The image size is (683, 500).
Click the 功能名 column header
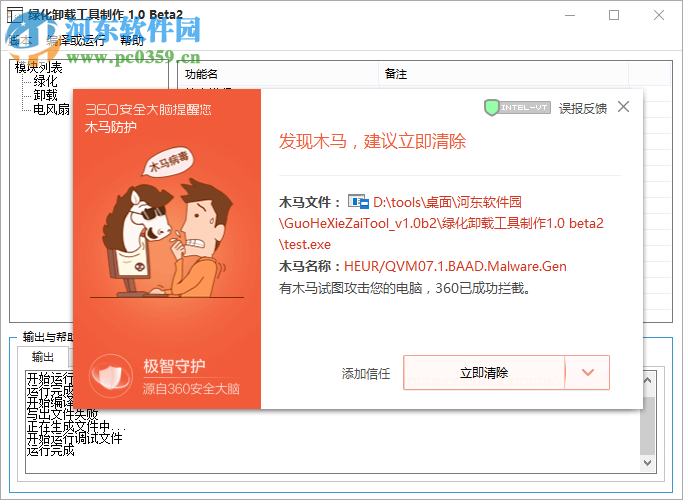(278, 74)
